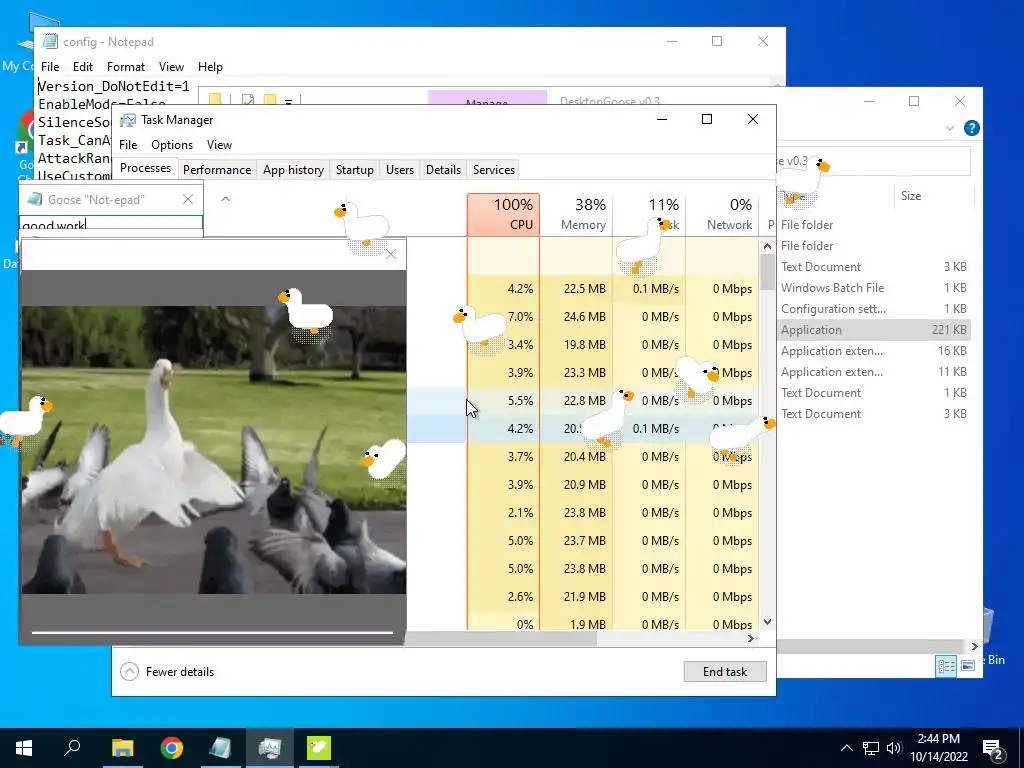
Task: Close the Goose Not-epad window
Action: pyautogui.click(x=187, y=199)
